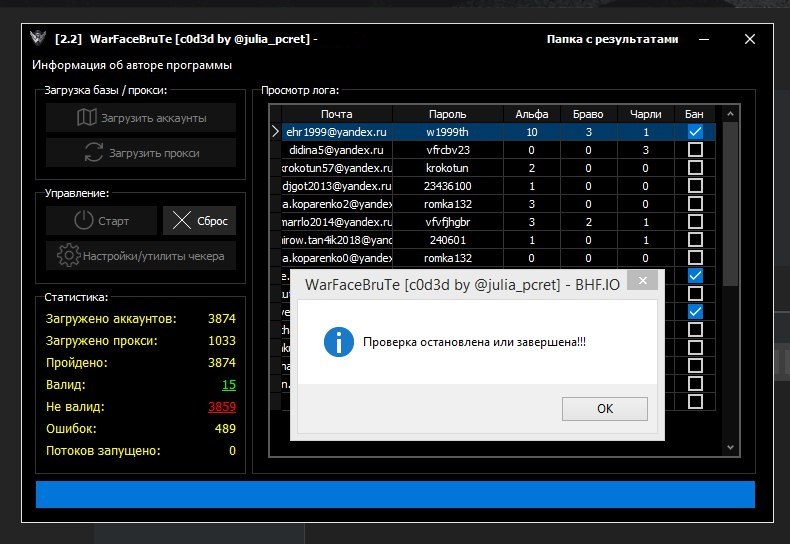790x544 pixels.
Task: Click the blue info icon in the dialog
Action: (x=339, y=342)
